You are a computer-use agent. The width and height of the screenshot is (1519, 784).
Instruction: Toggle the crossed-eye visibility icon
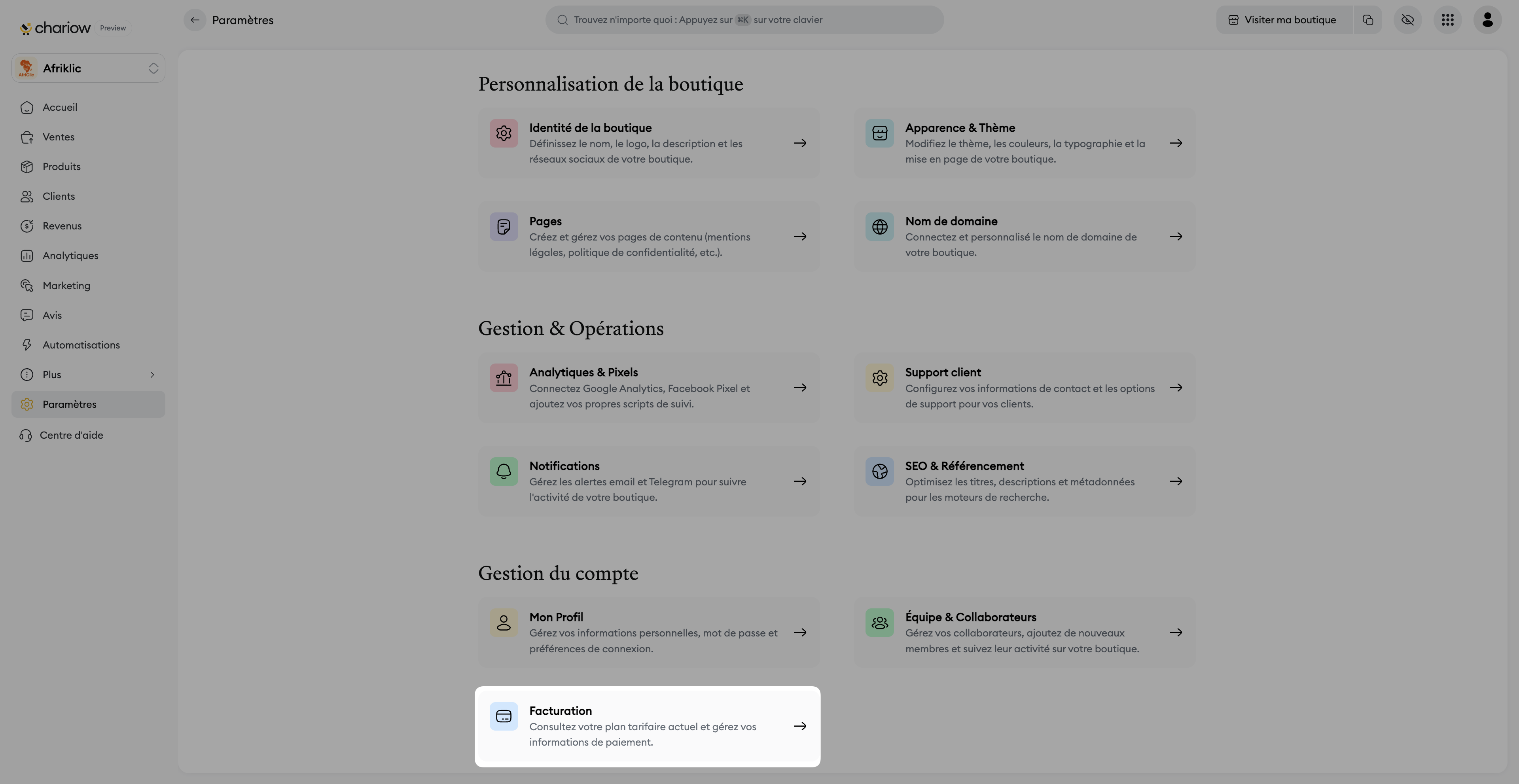coord(1407,20)
